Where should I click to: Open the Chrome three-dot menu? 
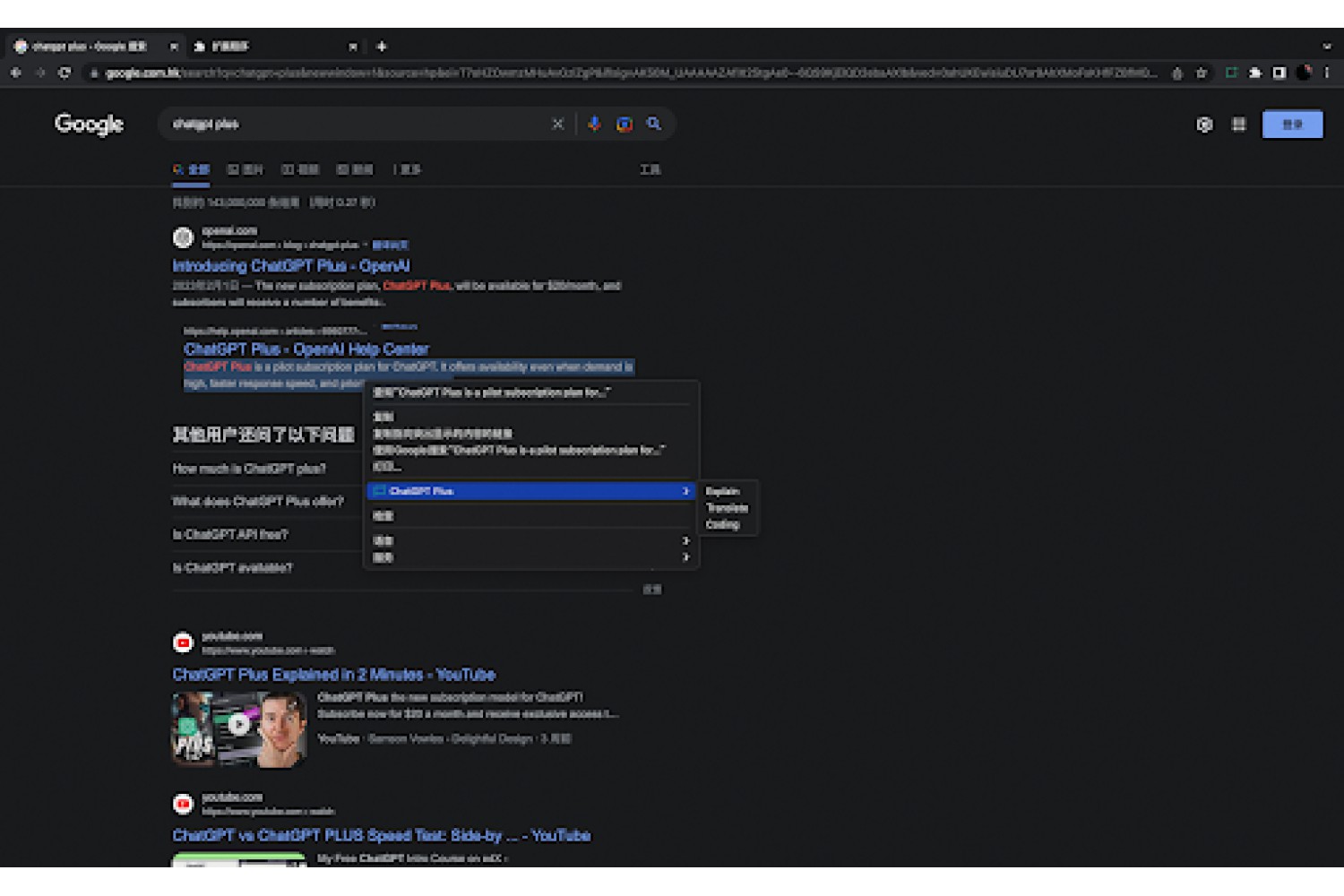coord(1327,73)
